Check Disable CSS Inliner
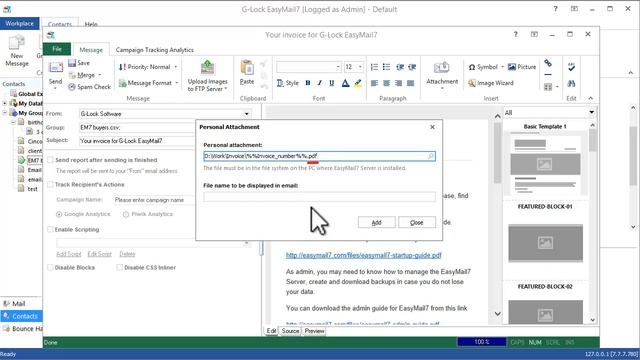This screenshot has width=640, height=360. click(x=119, y=267)
